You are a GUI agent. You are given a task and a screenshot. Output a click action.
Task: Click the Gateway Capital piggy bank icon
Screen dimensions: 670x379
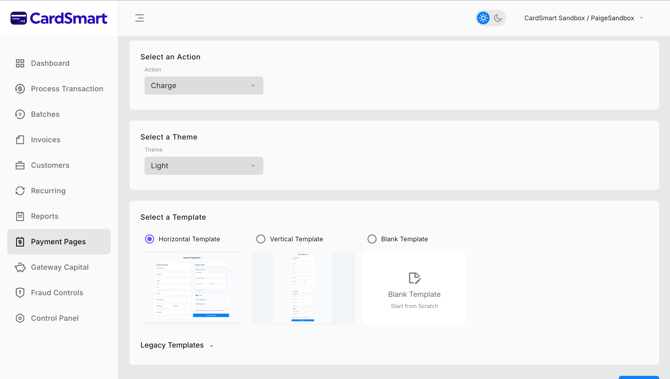pyautogui.click(x=20, y=267)
